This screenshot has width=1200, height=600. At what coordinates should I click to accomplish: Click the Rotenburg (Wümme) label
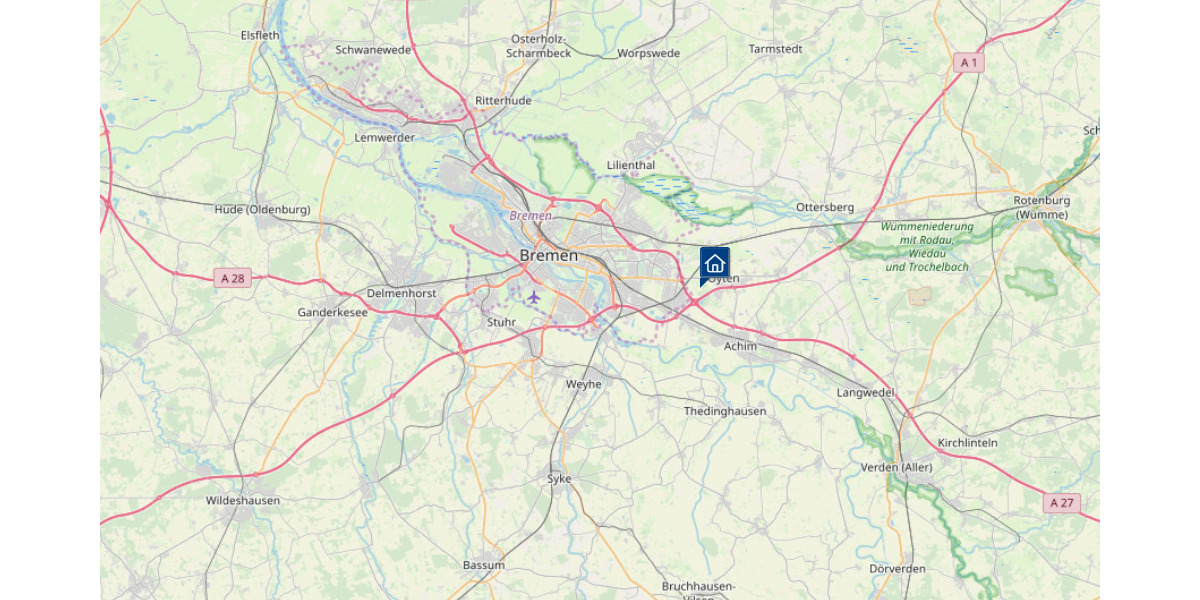click(x=1042, y=207)
